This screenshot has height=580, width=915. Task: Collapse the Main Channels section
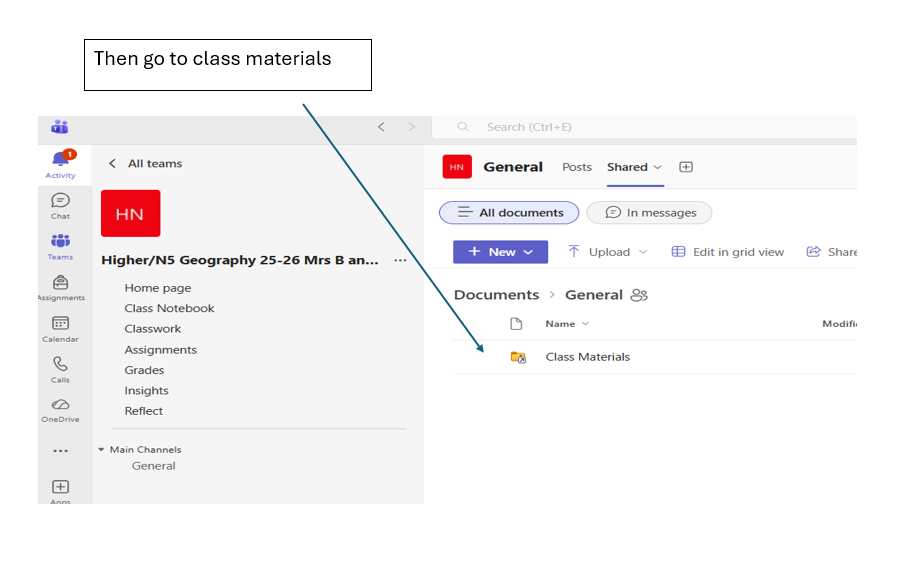101,449
